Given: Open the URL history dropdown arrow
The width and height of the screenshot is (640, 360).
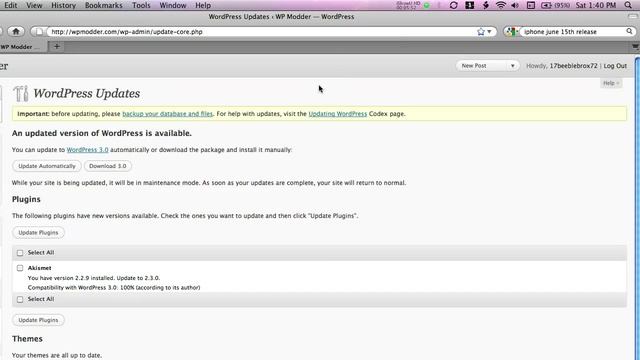Looking at the screenshot, I should point(489,31).
